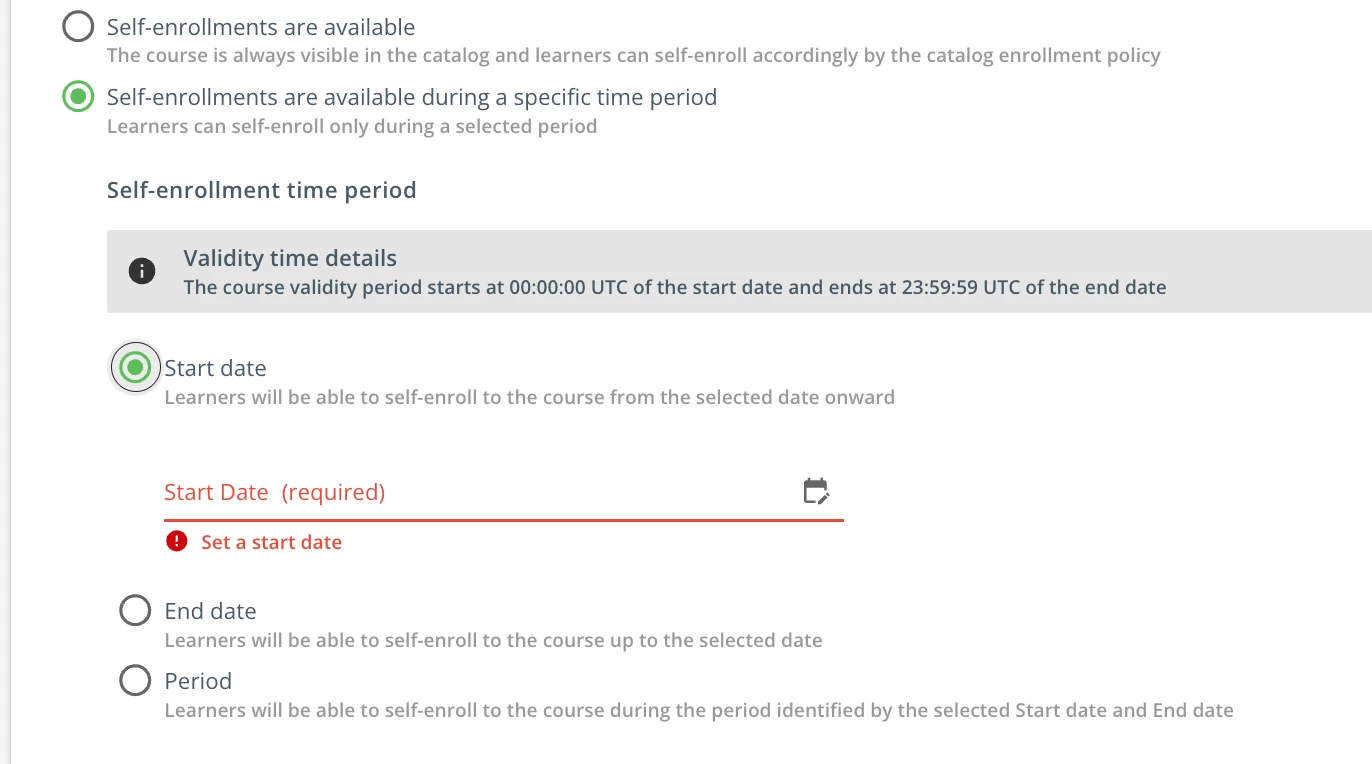Screen dimensions: 1372x764
Task: Select the "Self-enrollments are available" radio button
Action: coord(78,27)
